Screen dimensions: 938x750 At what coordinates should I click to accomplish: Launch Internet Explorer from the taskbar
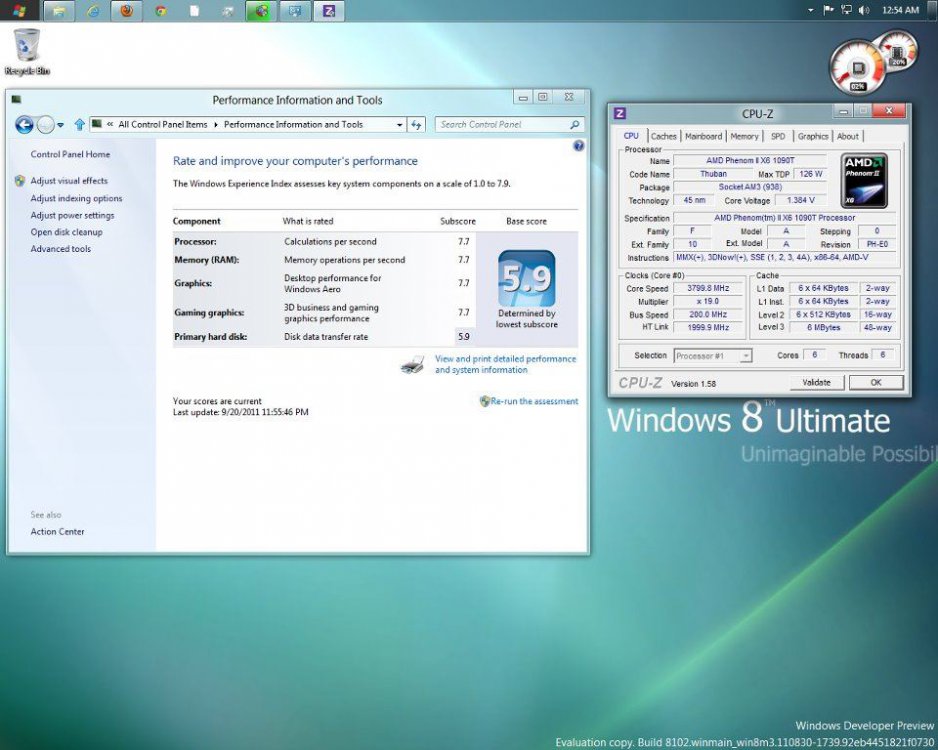(93, 11)
